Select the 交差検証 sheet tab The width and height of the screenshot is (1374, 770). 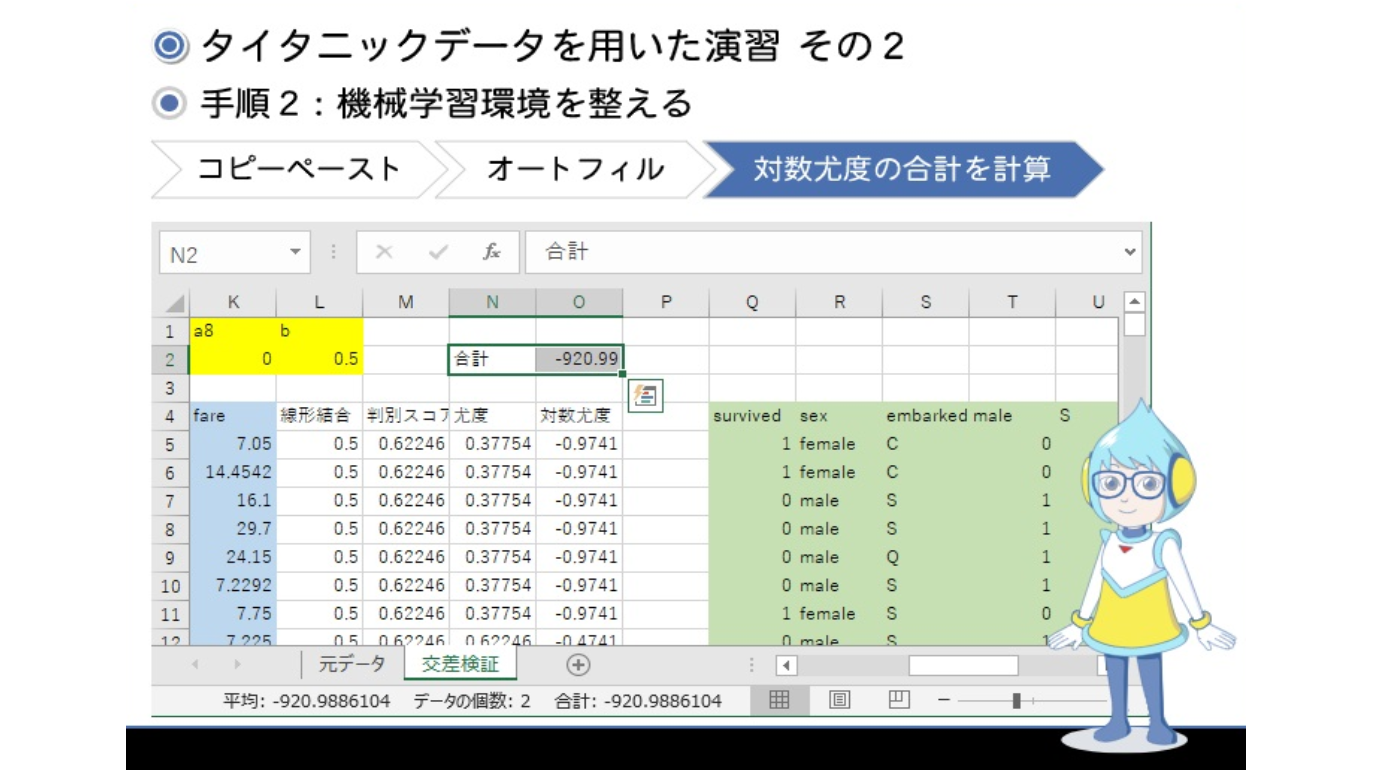point(461,662)
